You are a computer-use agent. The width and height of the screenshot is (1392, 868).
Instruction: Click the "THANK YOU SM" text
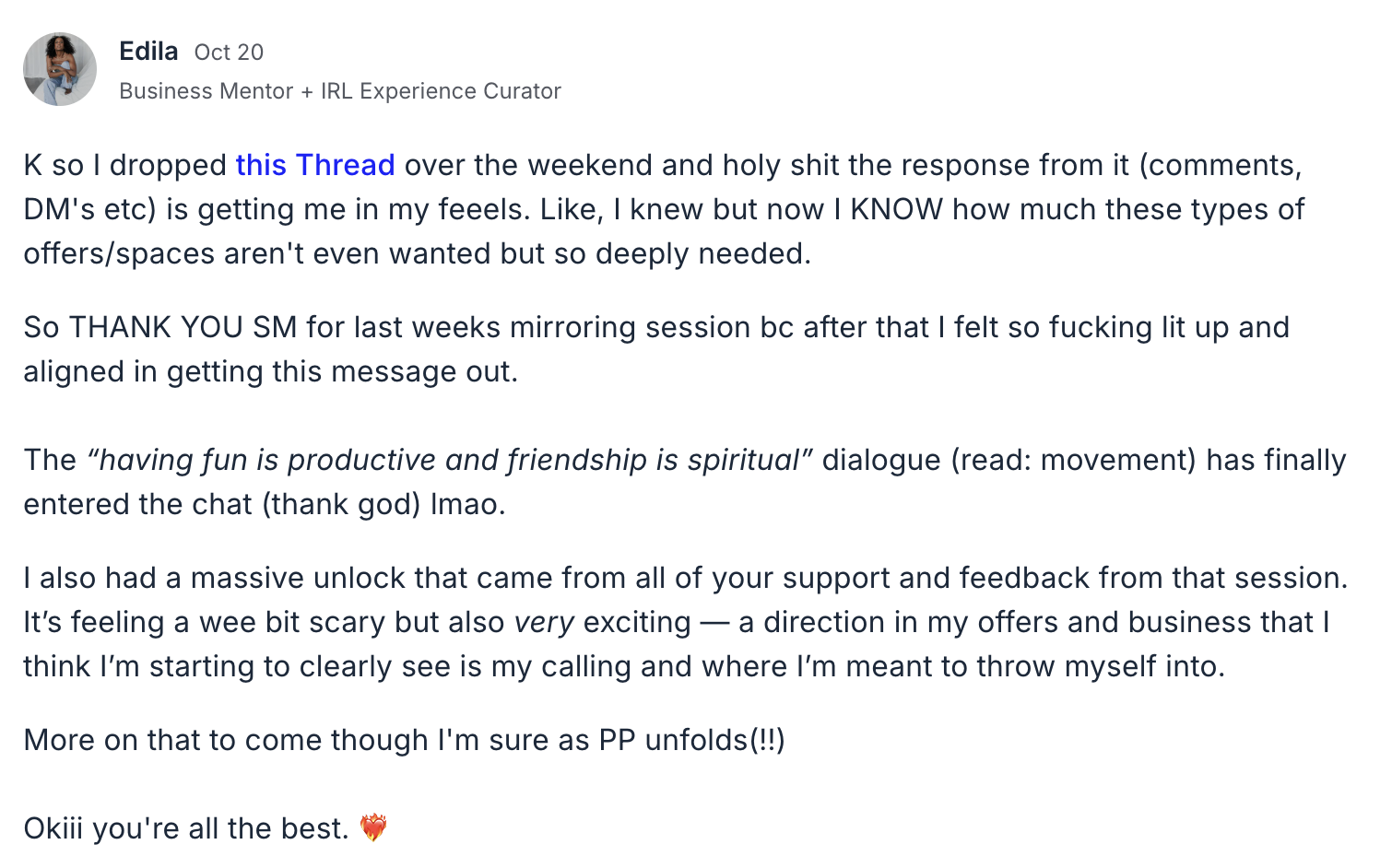183,327
